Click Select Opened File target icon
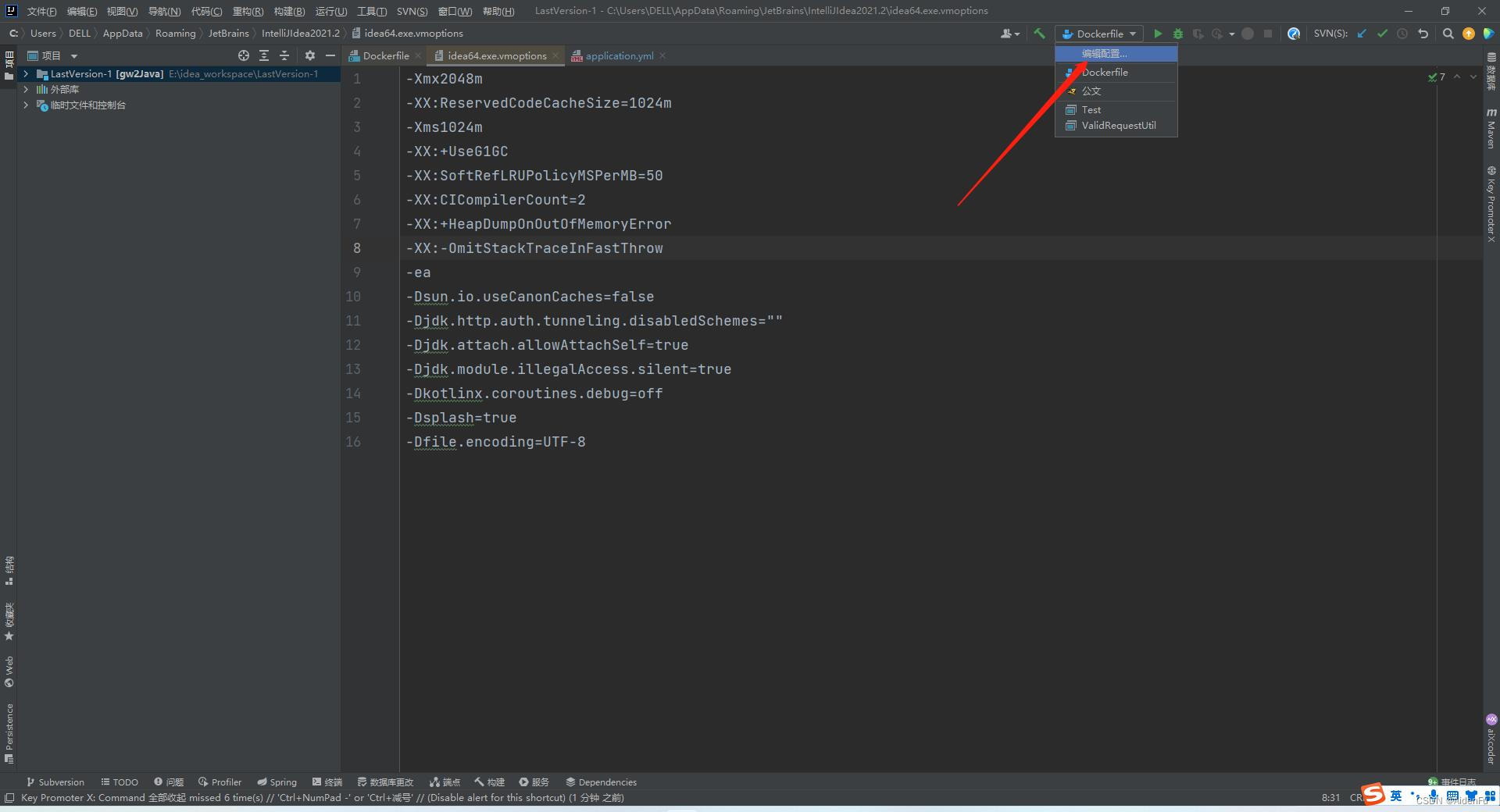 point(244,55)
